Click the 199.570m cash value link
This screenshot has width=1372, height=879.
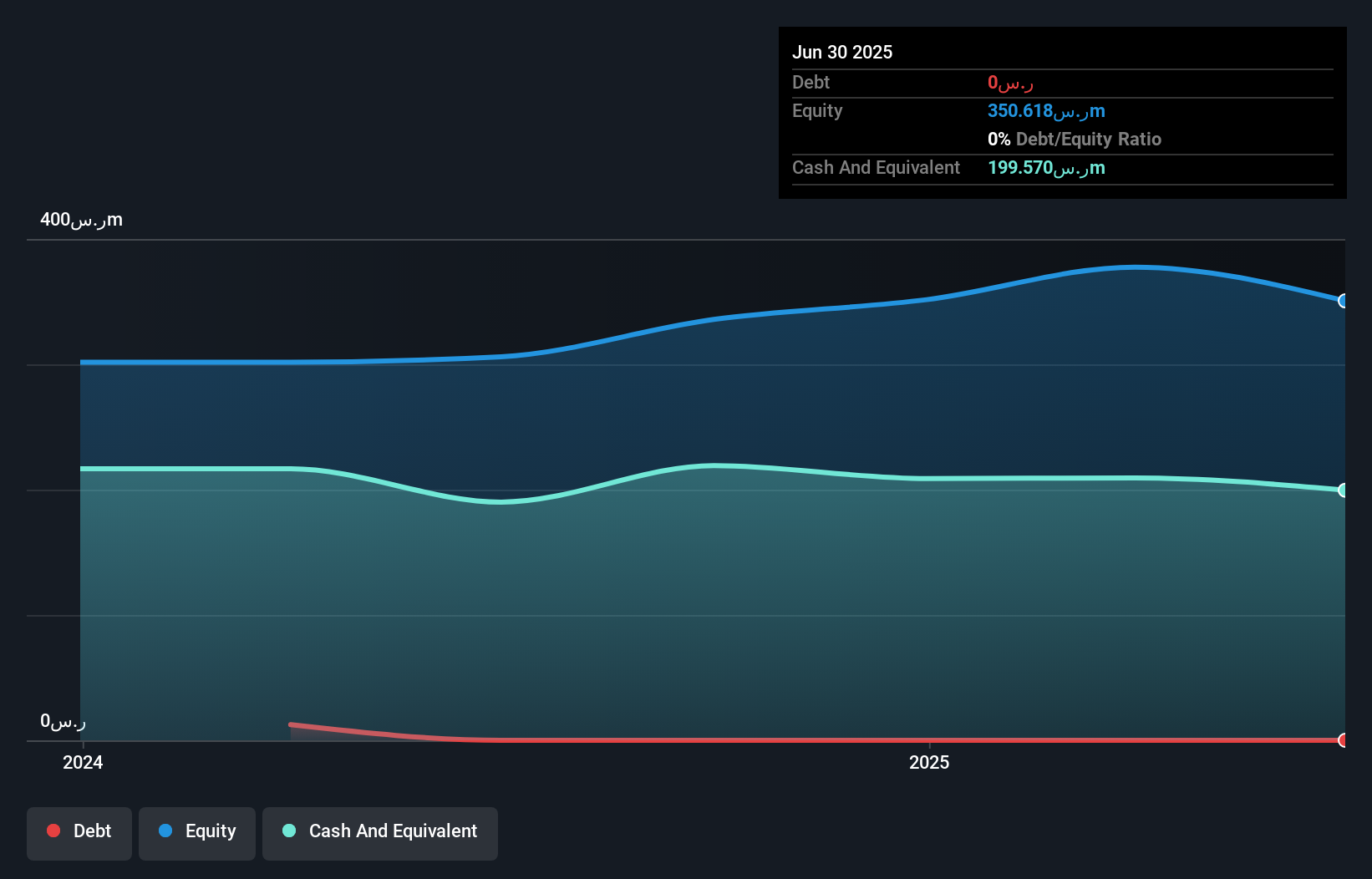pos(1045,168)
